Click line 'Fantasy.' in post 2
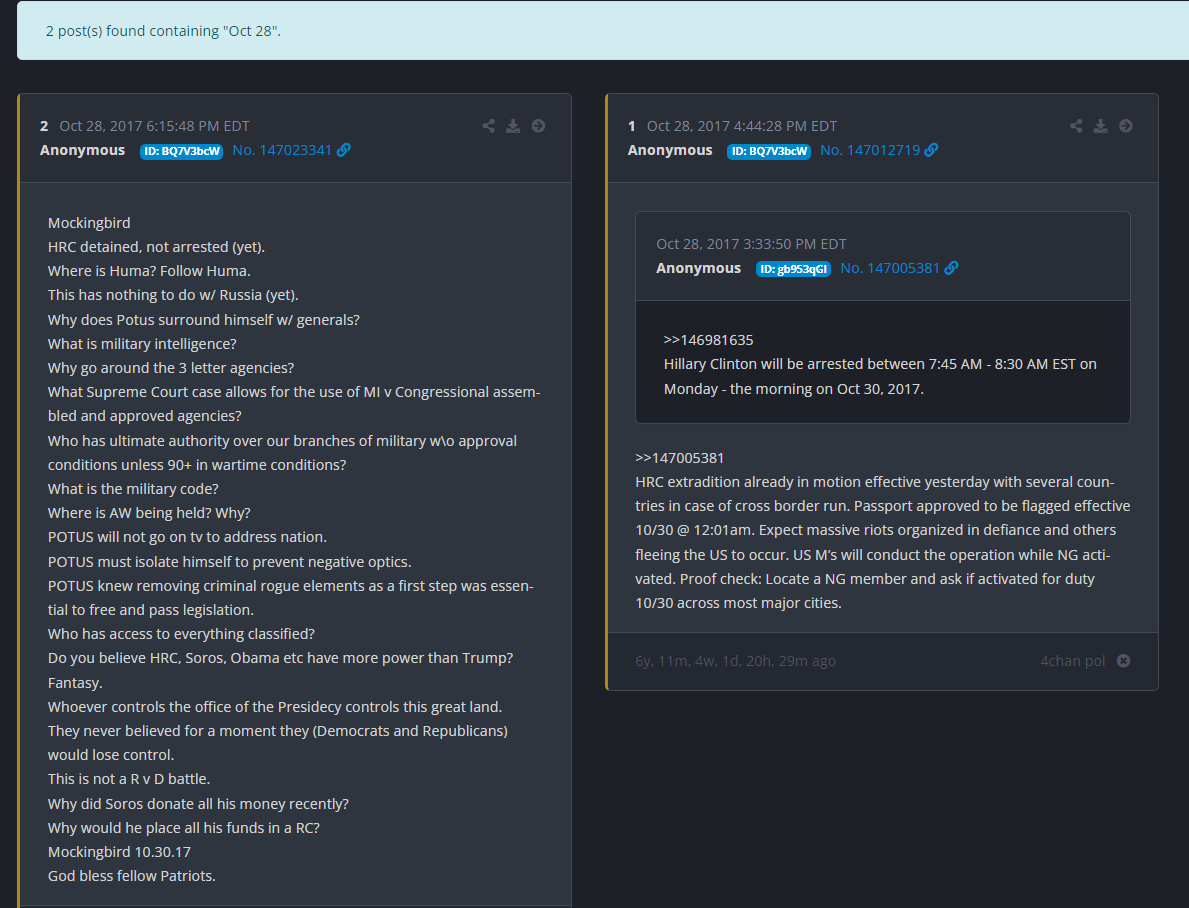 pos(75,683)
